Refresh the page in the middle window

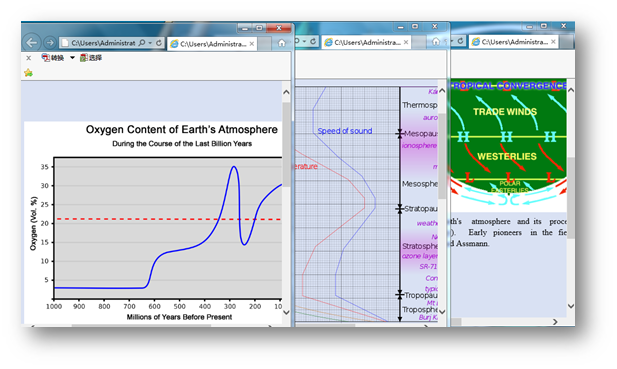(313, 41)
